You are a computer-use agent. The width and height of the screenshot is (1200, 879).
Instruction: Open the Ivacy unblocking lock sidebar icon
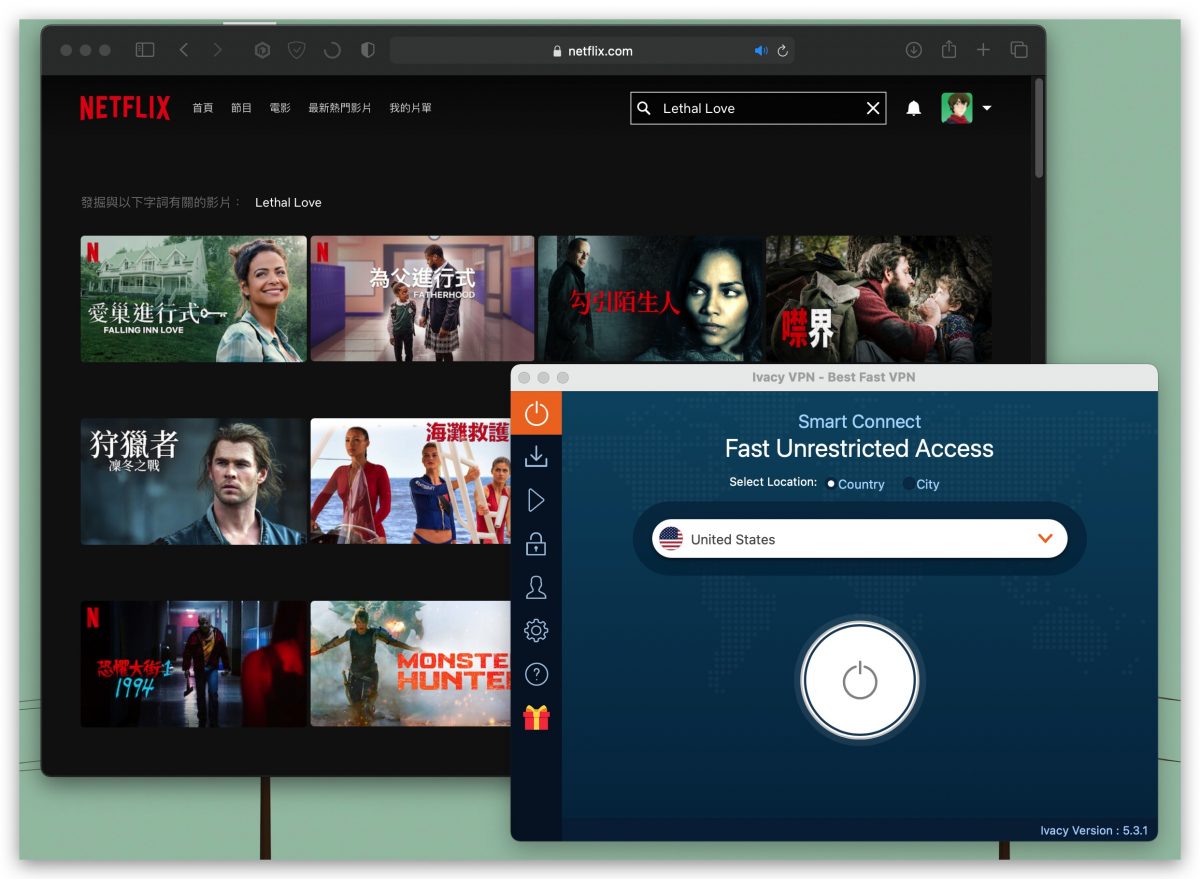coord(536,544)
